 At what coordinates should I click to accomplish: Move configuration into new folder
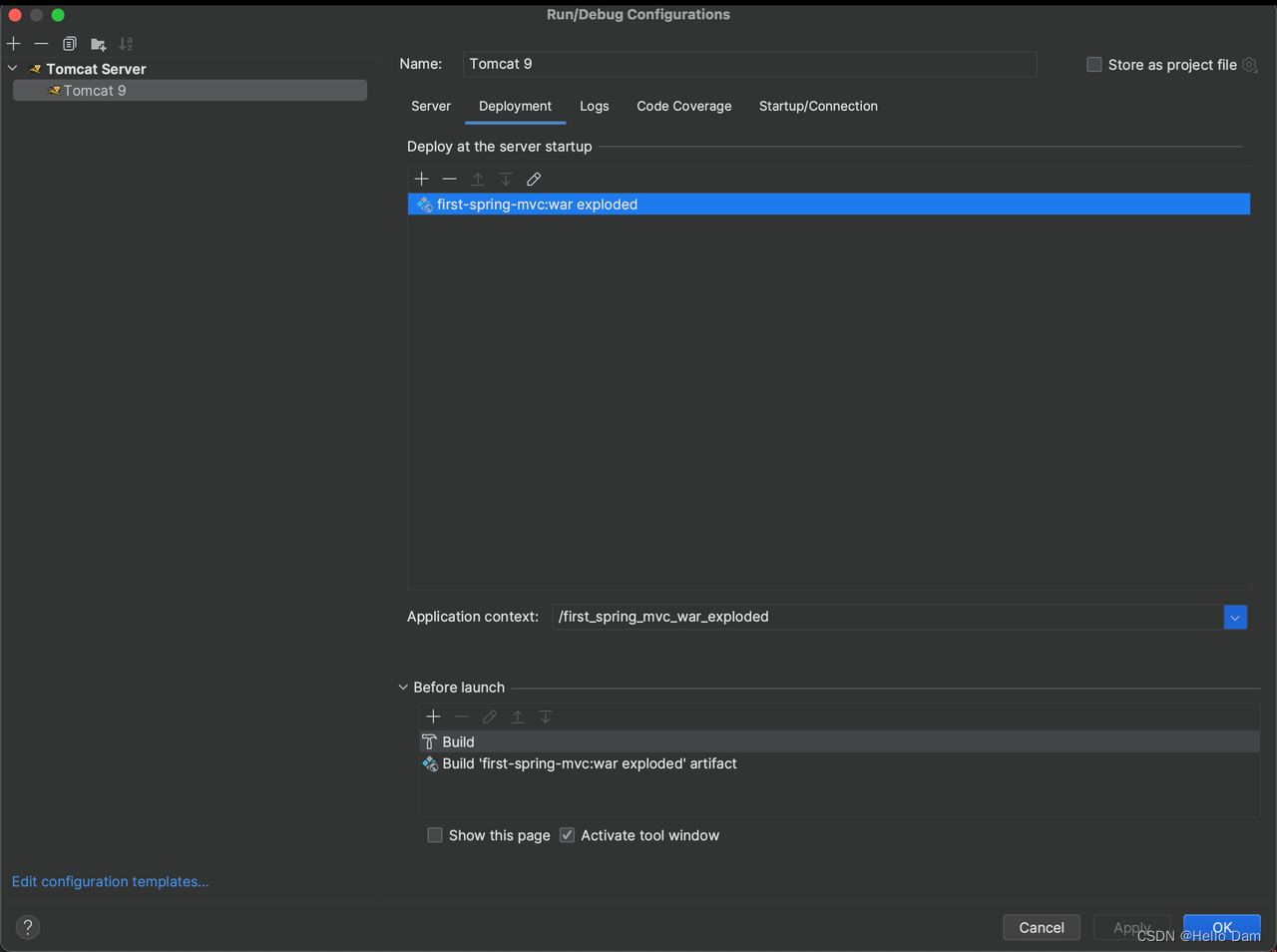(98, 44)
